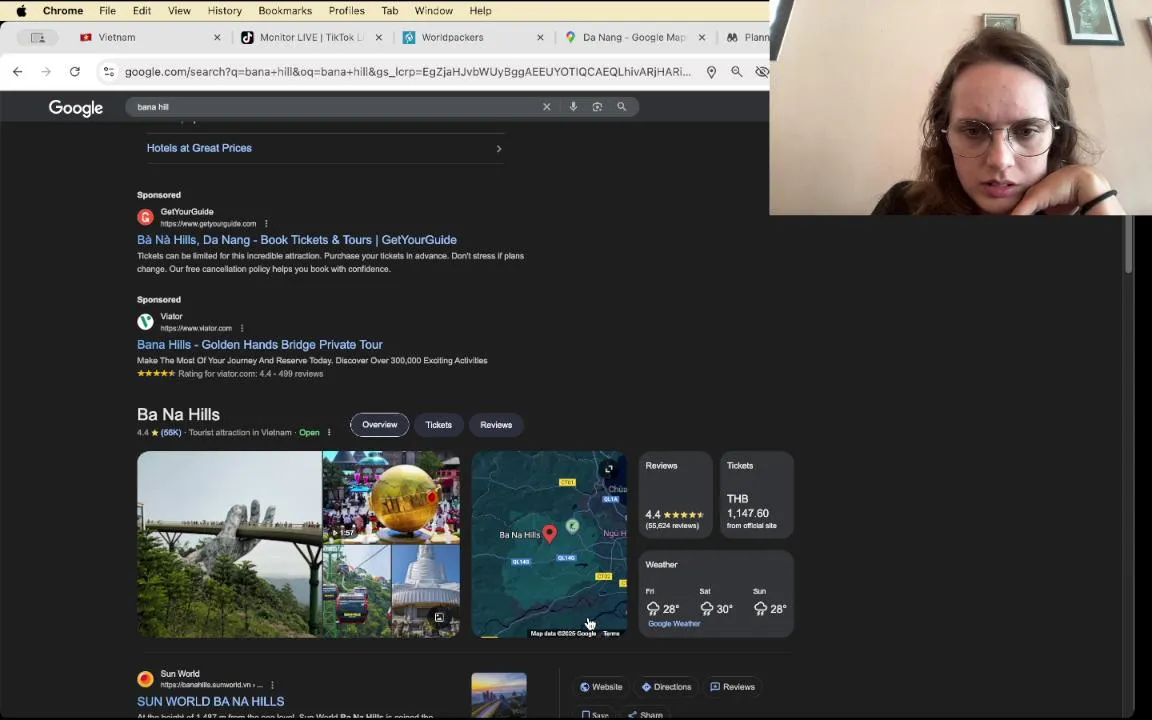Go forward with the browser forward arrow

pos(46,71)
